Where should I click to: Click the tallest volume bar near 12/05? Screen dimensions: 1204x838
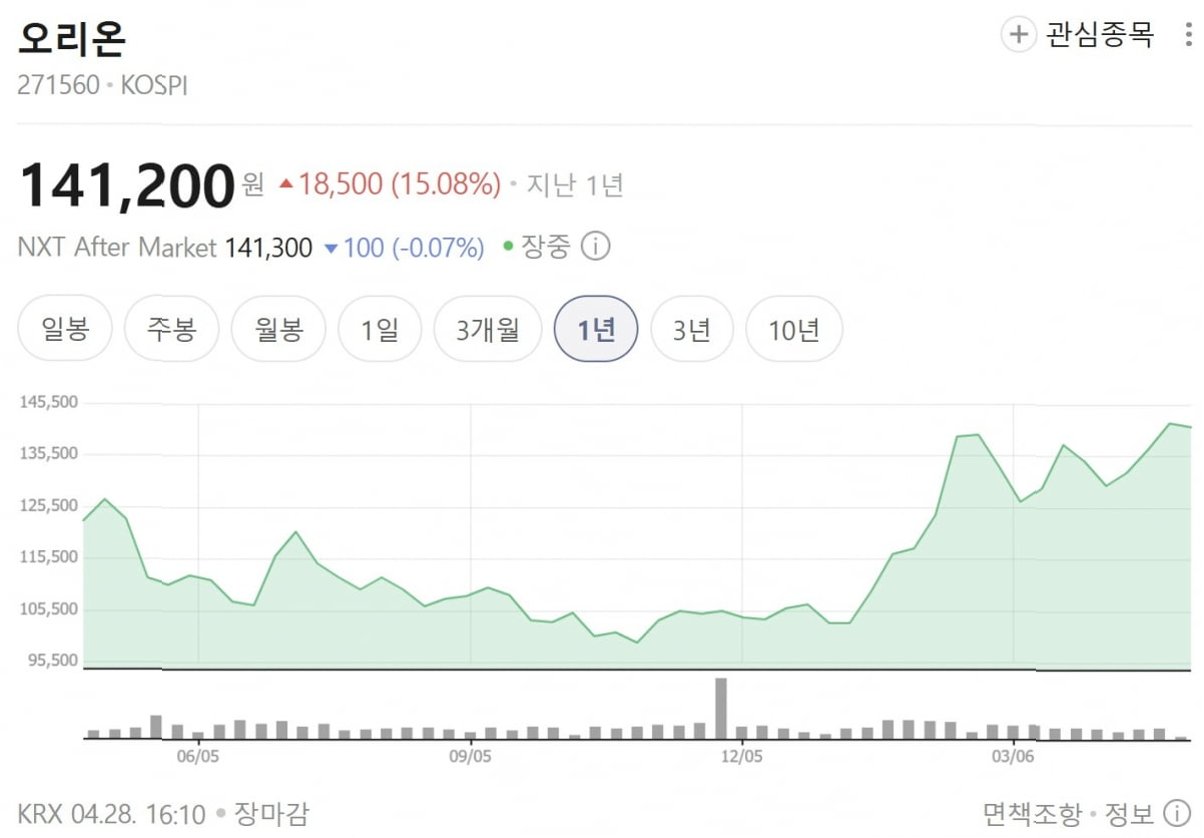720,708
